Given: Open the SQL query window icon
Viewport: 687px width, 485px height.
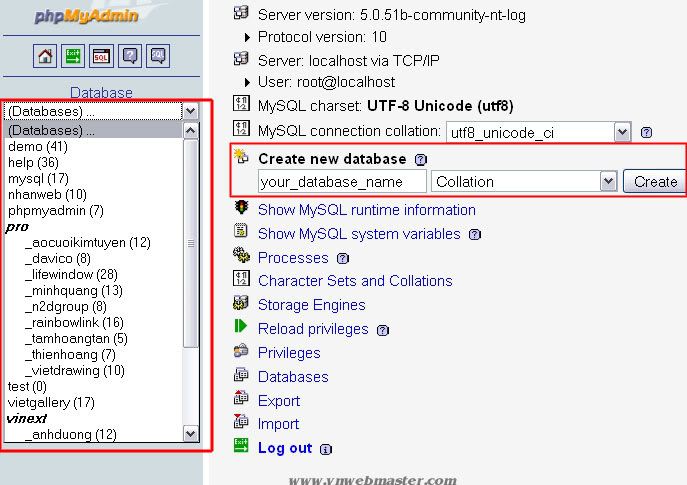Looking at the screenshot, I should tap(101, 56).
